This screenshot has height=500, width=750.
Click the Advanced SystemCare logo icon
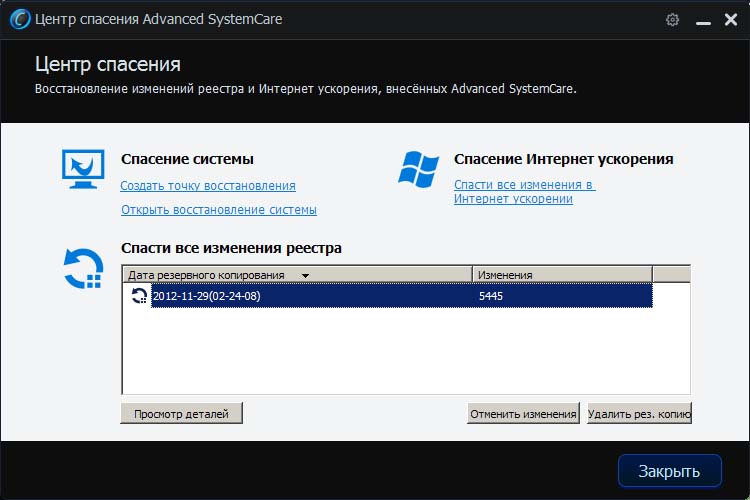(x=20, y=19)
